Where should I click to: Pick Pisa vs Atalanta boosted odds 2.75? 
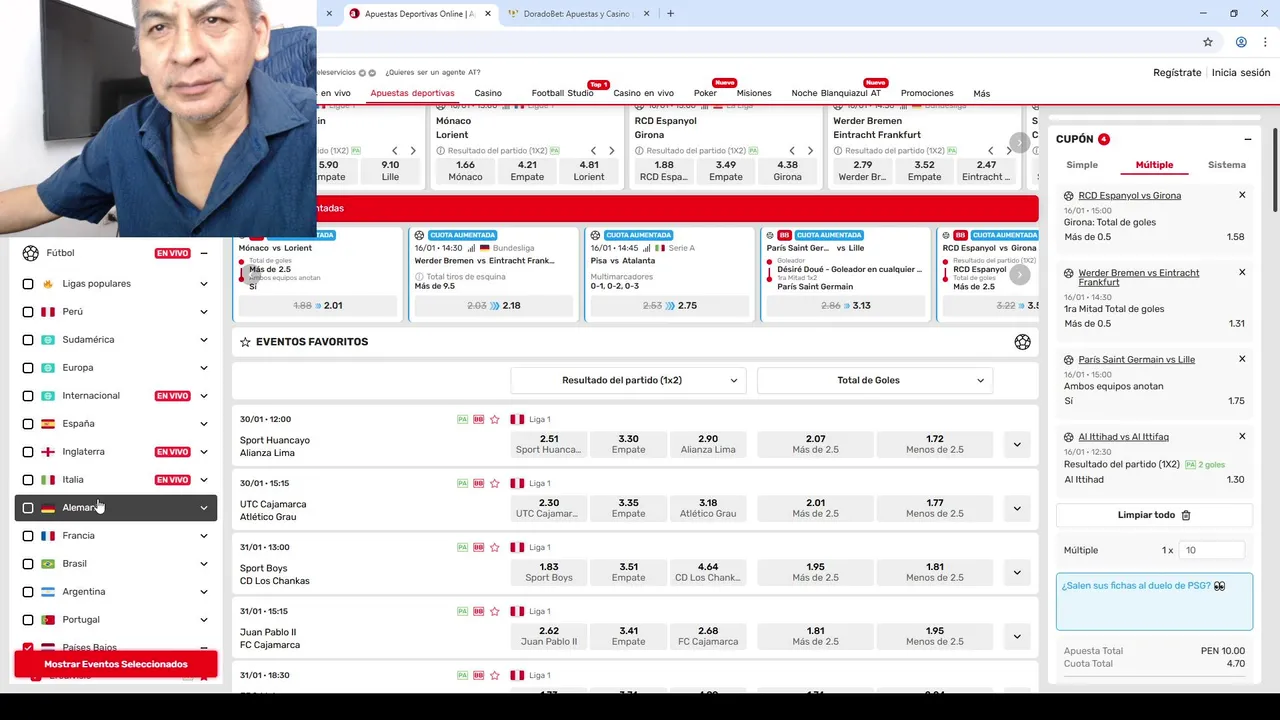[x=668, y=305]
